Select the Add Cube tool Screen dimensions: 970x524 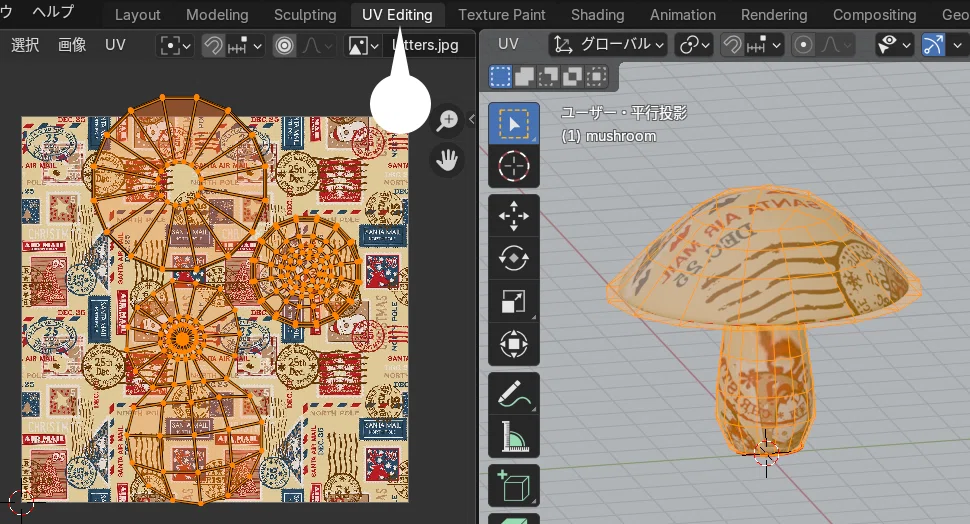point(513,486)
